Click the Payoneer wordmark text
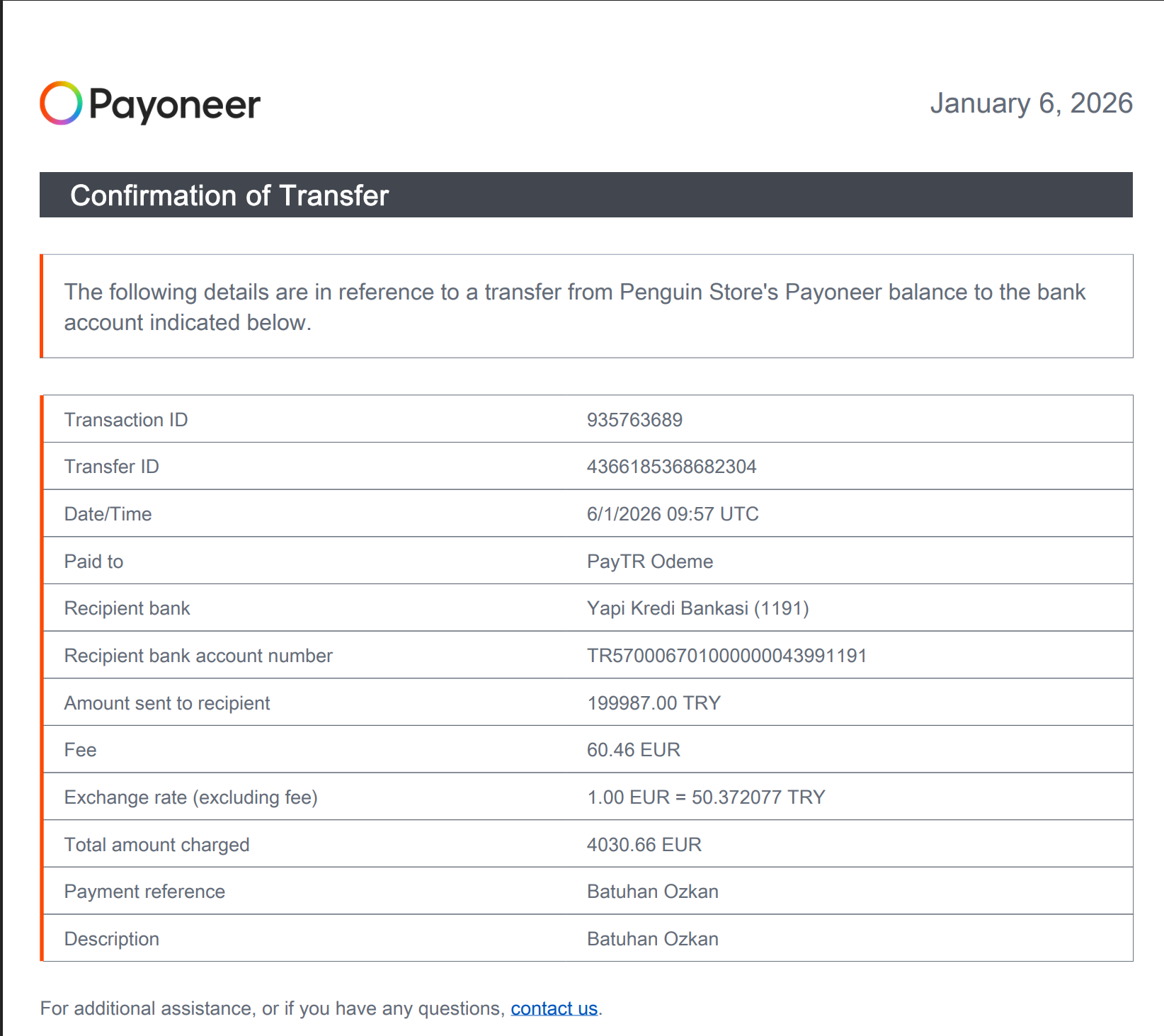 click(x=175, y=106)
